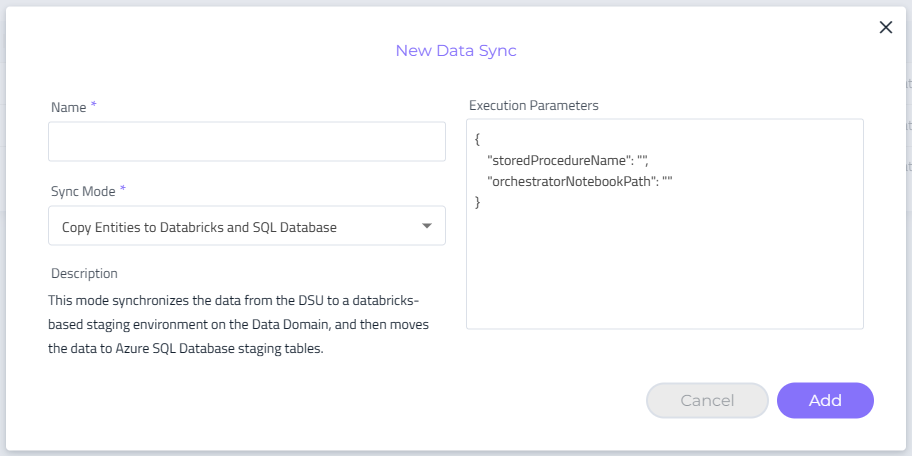Click the Description heading
The width and height of the screenshot is (912, 456).
[x=84, y=273]
